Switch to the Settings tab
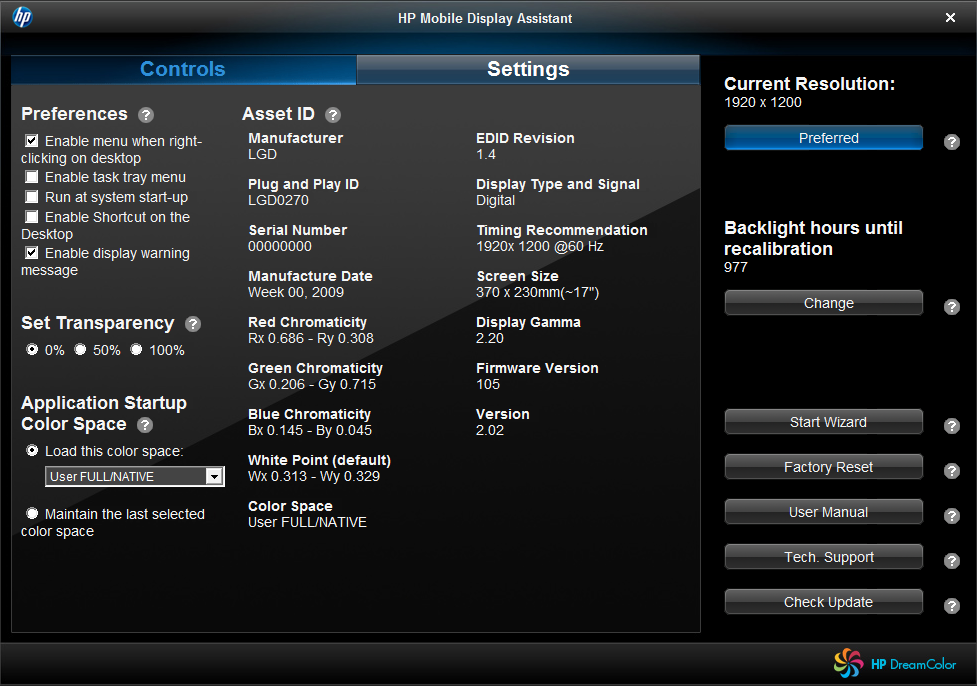This screenshot has width=977, height=686. pos(528,69)
